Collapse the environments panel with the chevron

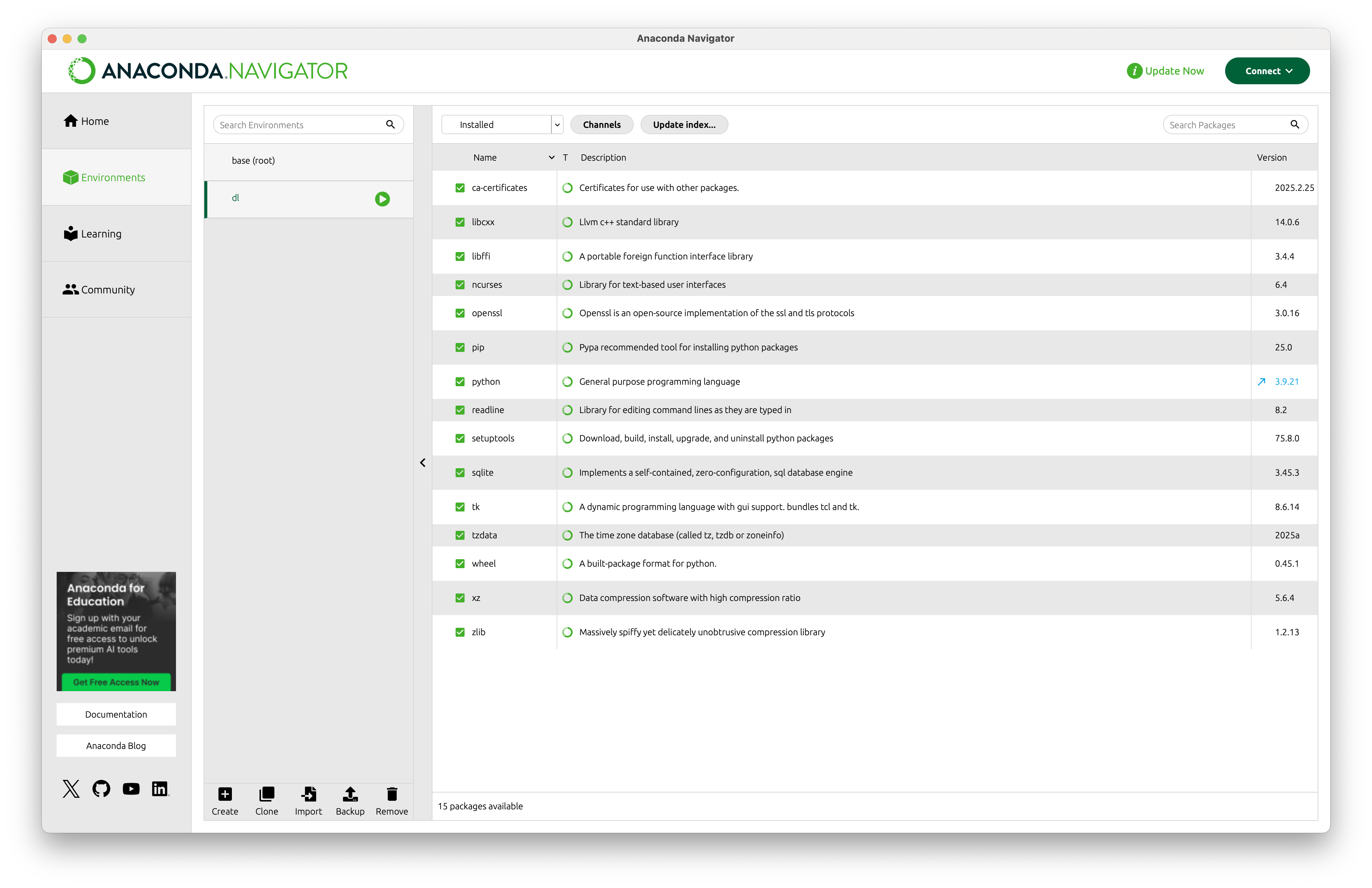pyautogui.click(x=422, y=463)
